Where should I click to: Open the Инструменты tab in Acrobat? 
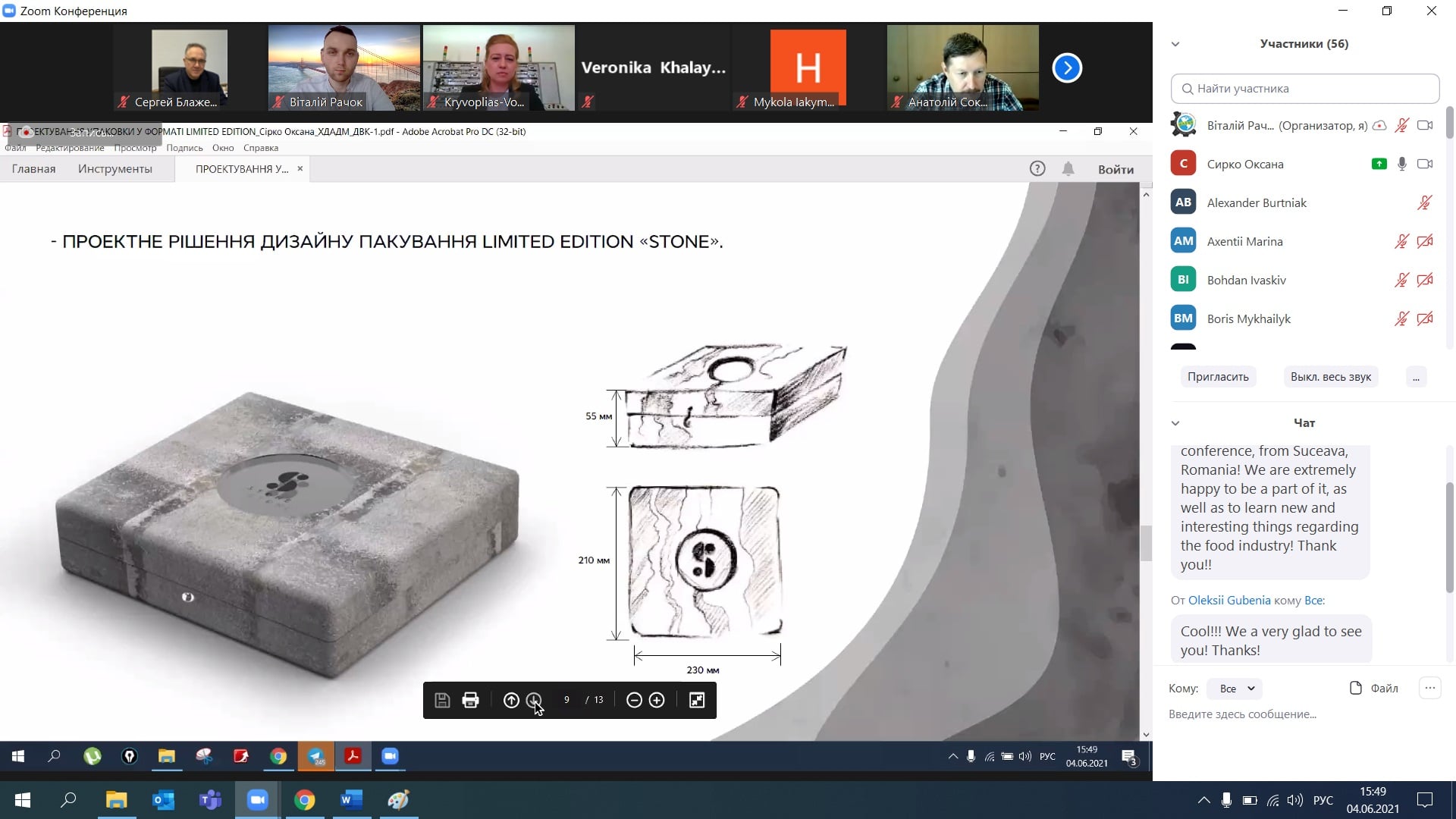click(115, 169)
